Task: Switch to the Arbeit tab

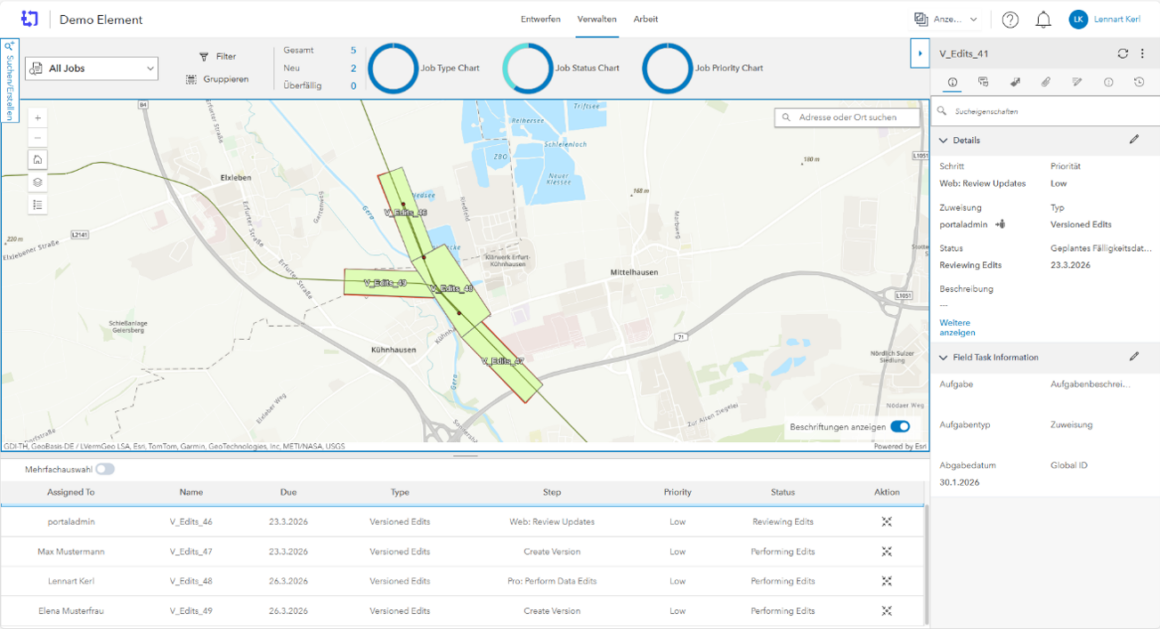Action: click(x=645, y=19)
